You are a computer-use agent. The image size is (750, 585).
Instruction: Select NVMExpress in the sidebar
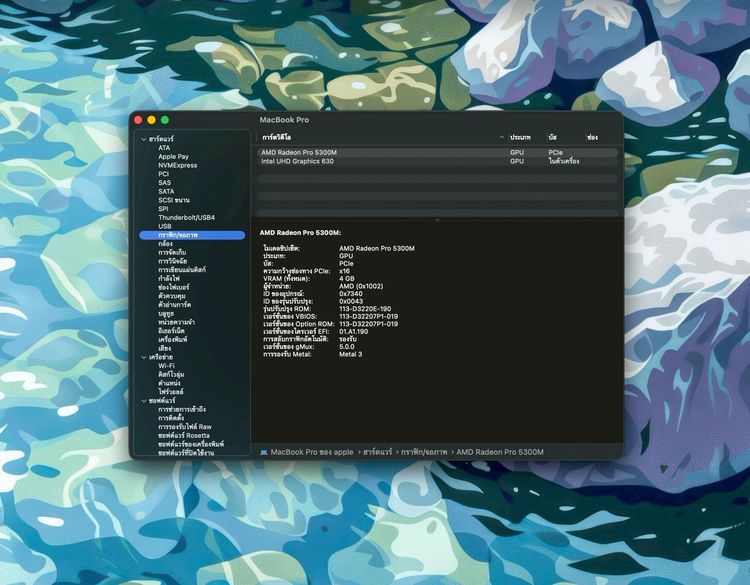(177, 166)
